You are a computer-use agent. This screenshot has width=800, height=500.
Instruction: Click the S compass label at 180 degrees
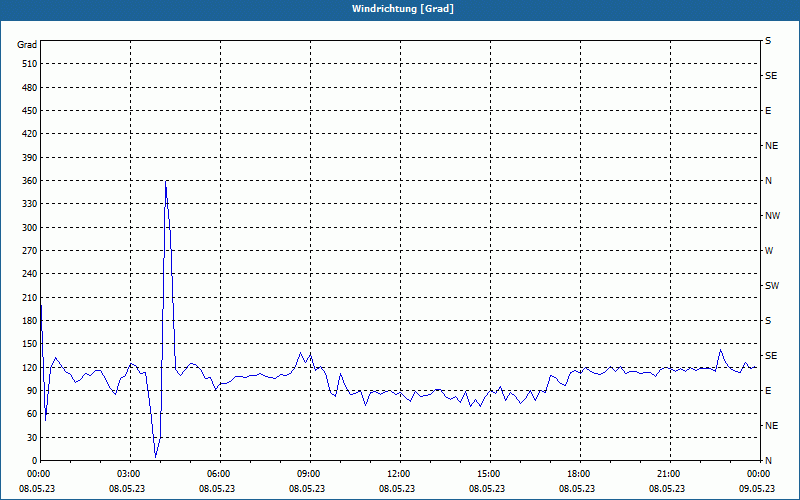point(768,321)
